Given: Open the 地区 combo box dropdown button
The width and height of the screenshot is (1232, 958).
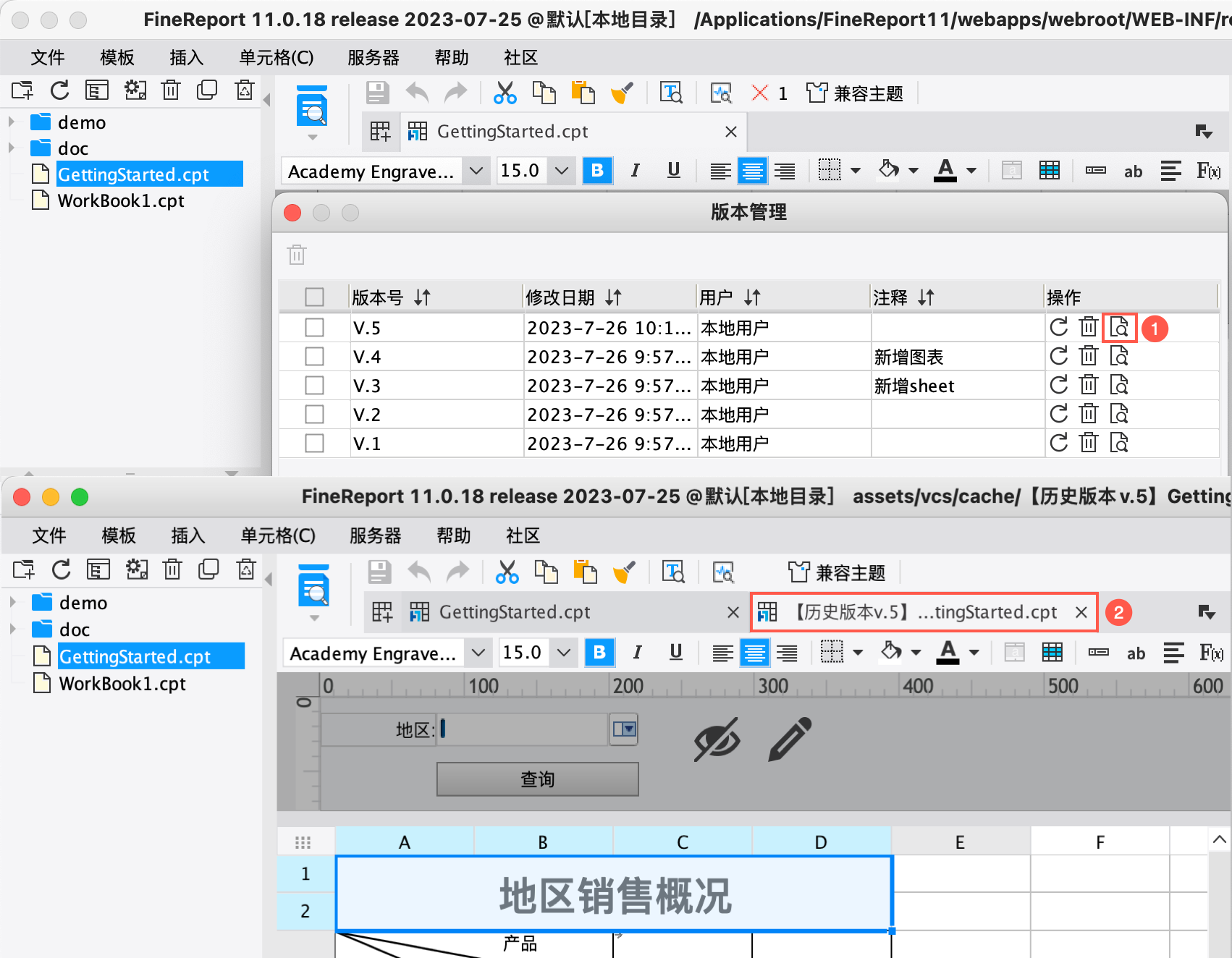Looking at the screenshot, I should (623, 729).
